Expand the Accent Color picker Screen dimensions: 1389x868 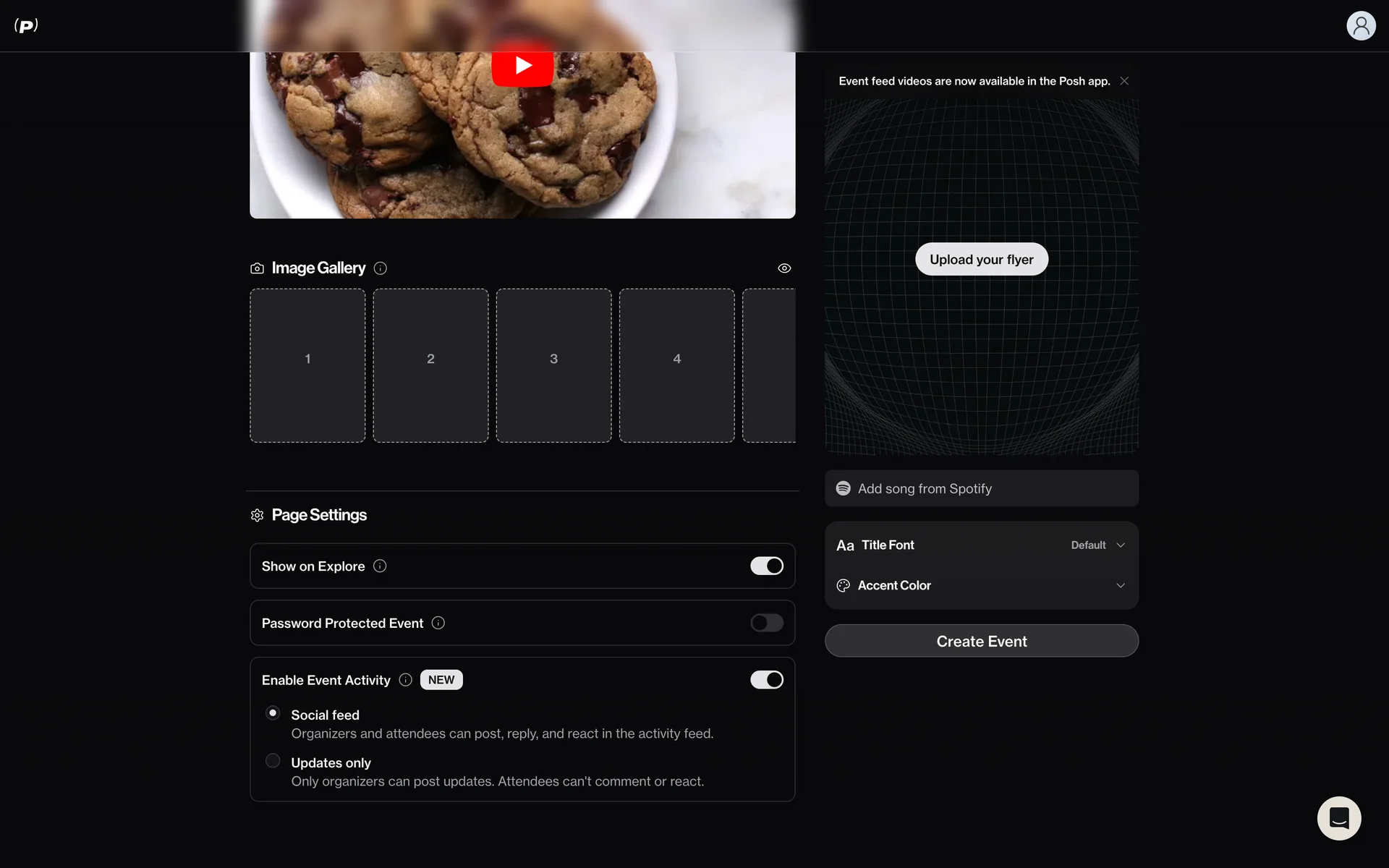point(1120,585)
